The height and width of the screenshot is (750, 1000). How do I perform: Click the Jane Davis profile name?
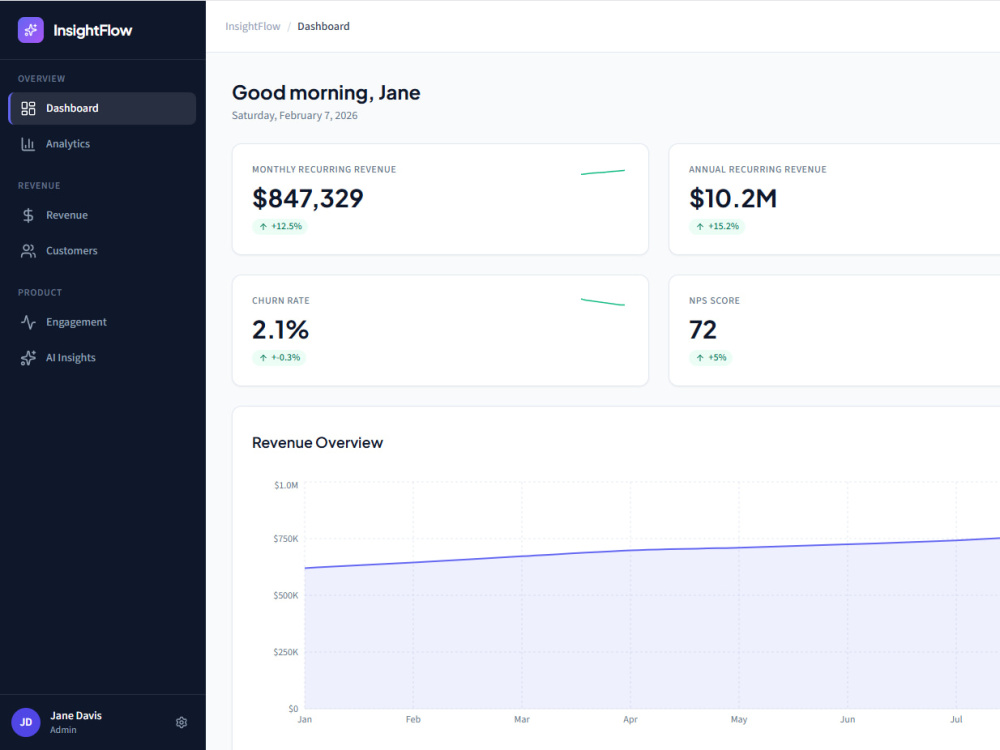(76, 716)
